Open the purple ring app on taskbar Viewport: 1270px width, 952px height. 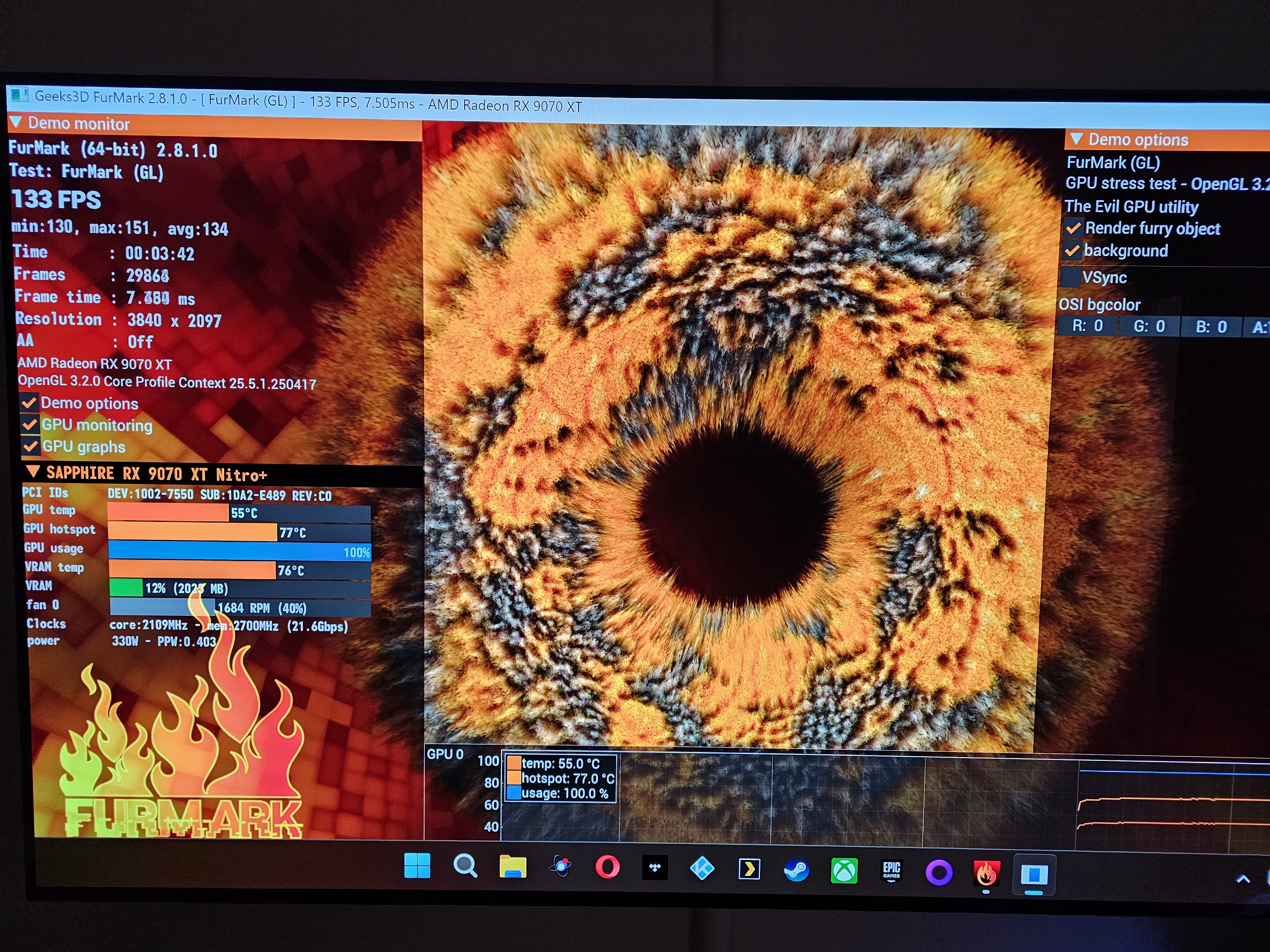(939, 873)
